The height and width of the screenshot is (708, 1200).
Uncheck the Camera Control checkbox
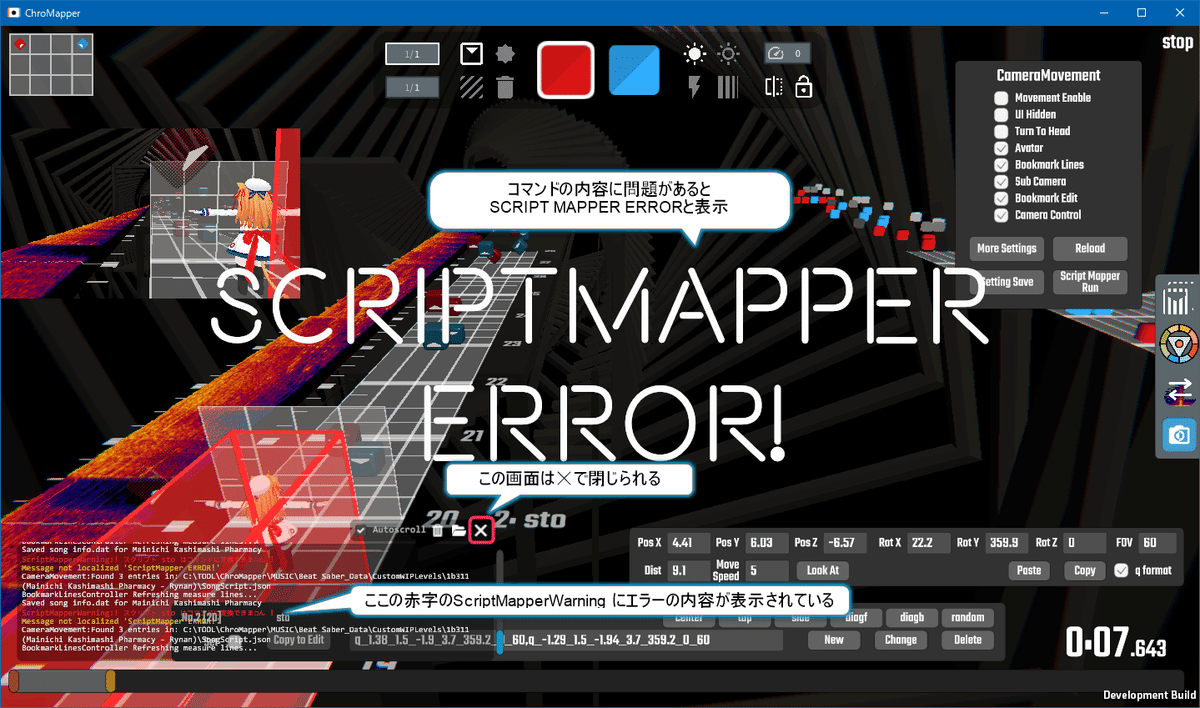pos(1001,215)
